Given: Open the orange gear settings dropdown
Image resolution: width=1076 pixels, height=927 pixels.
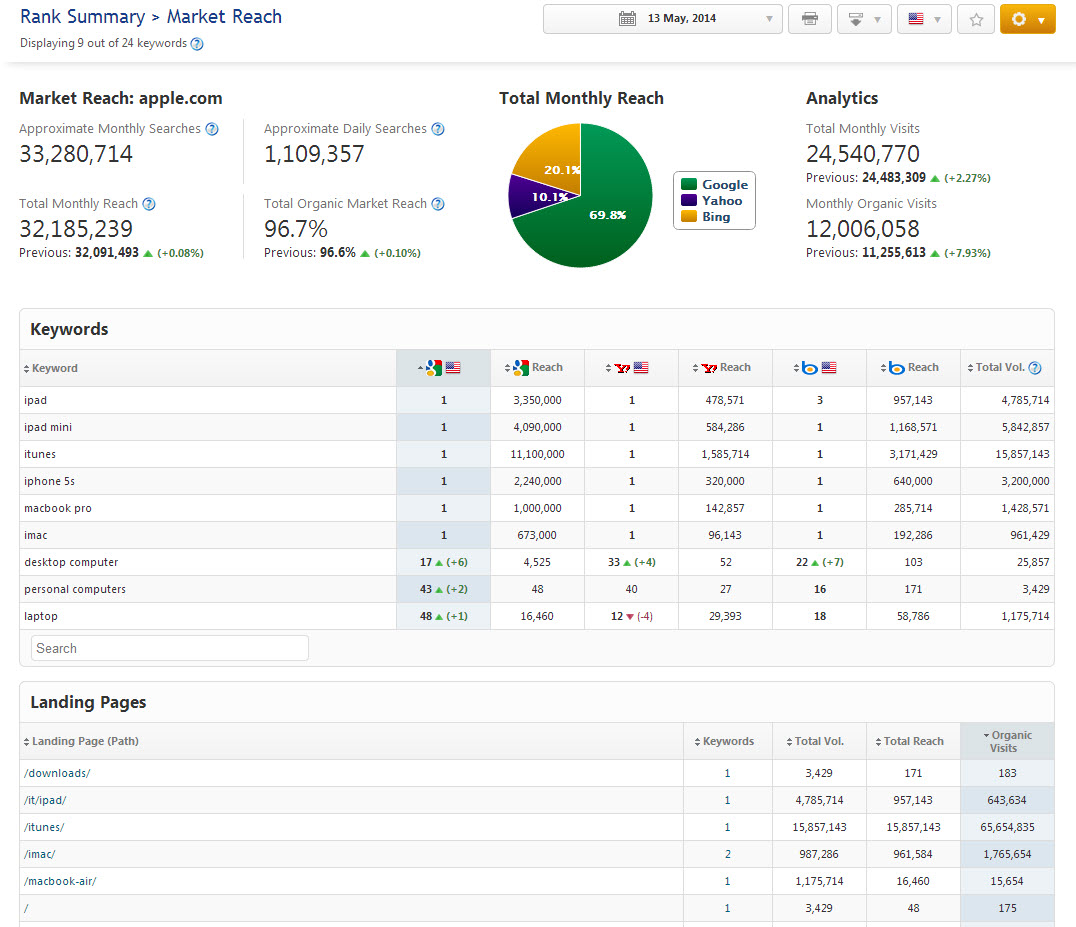Looking at the screenshot, I should pos(1027,19).
